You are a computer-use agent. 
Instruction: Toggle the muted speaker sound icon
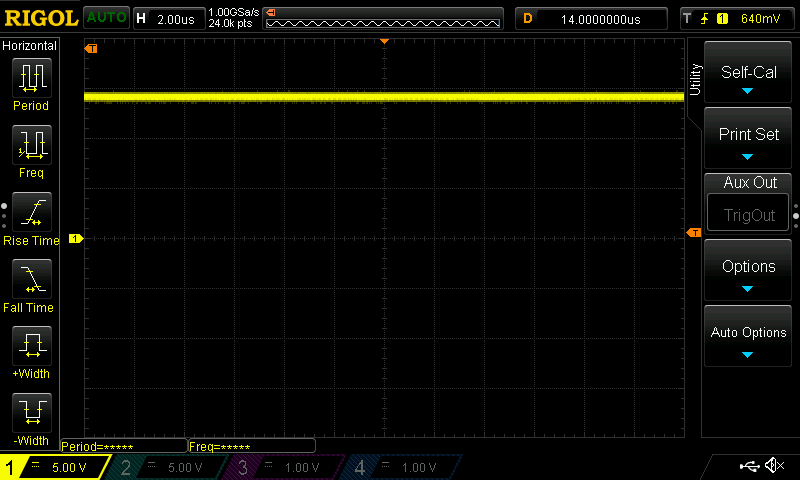pos(774,465)
